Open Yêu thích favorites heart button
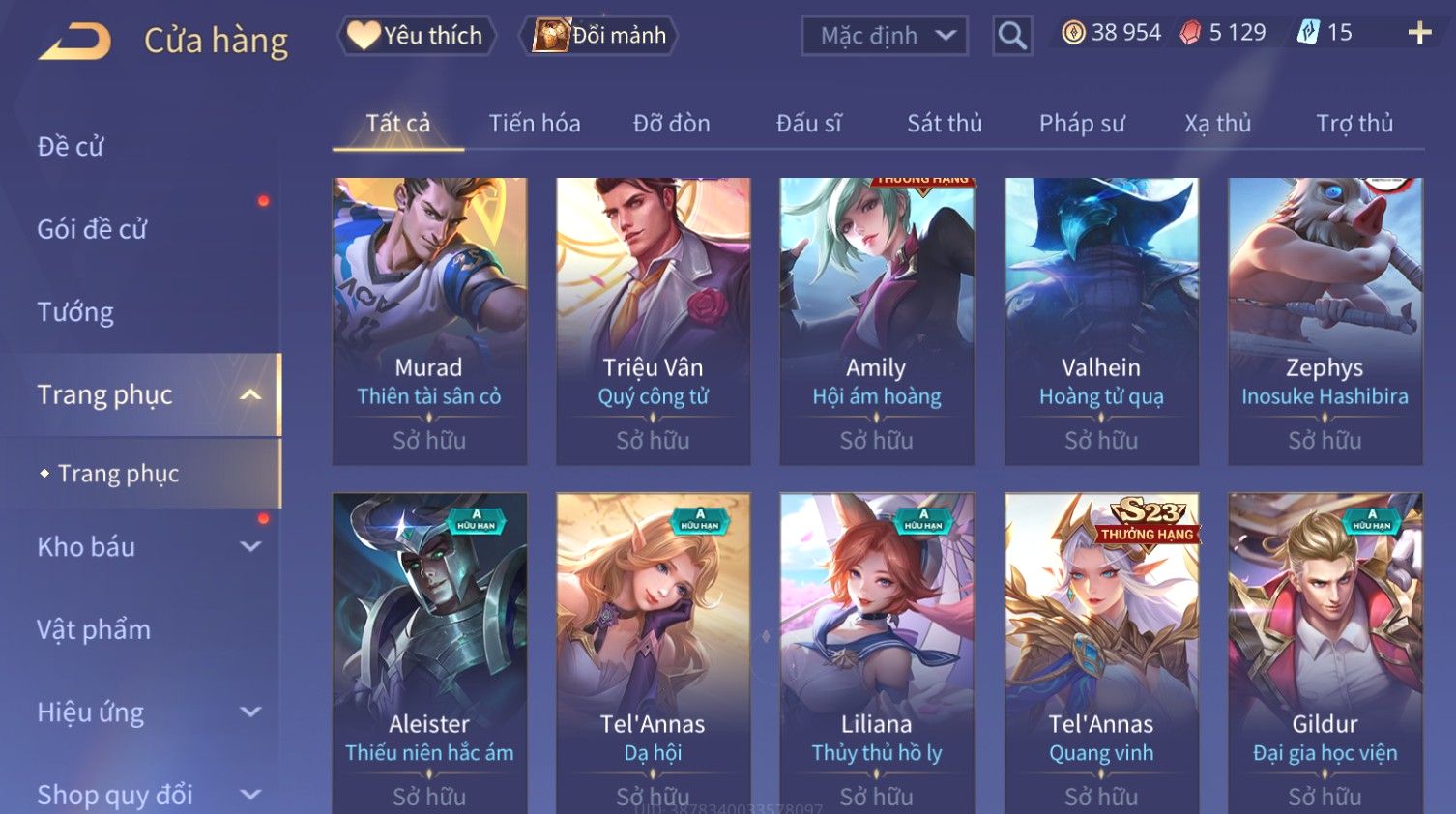 tap(417, 36)
